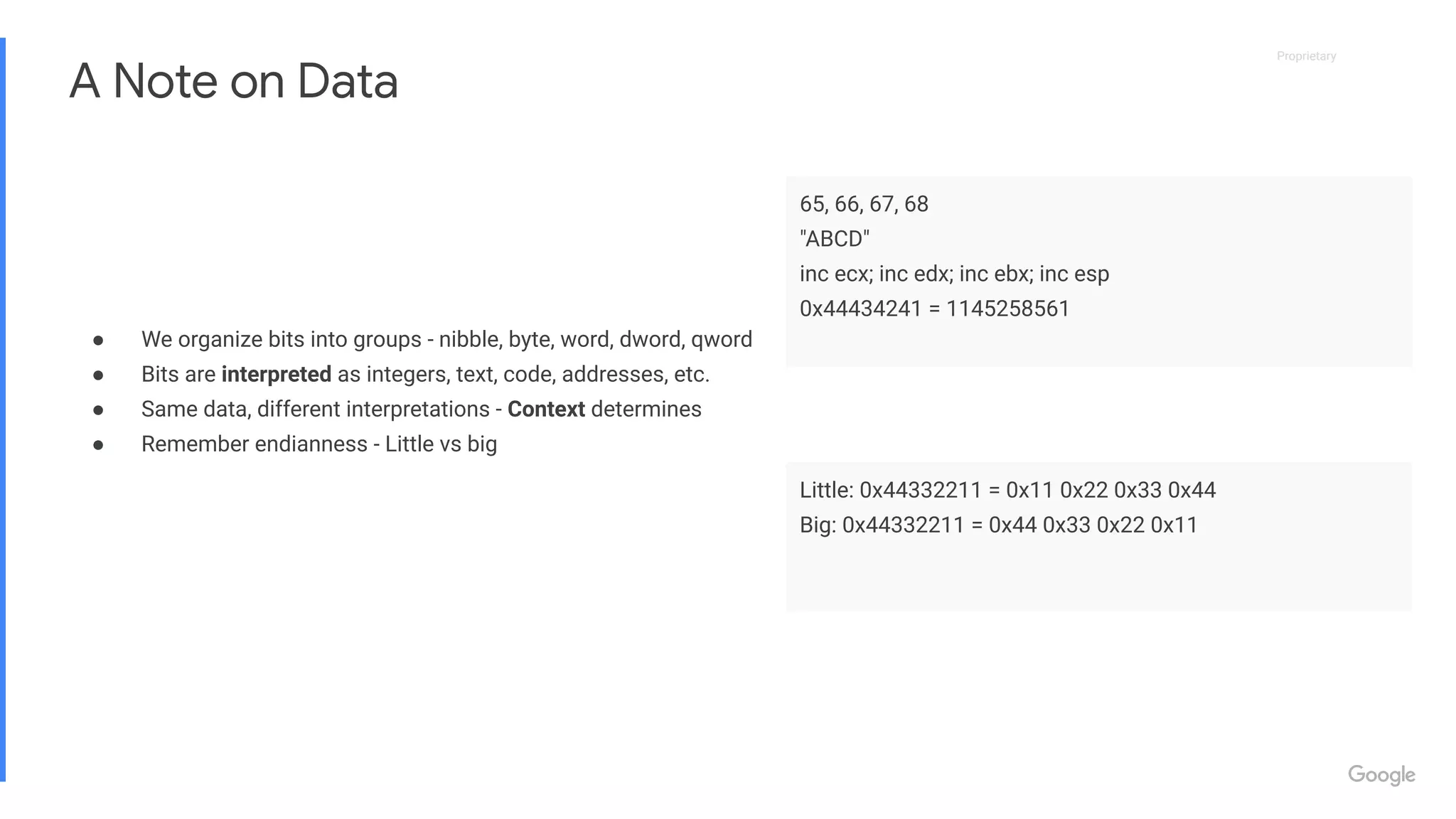Screen dimensions: 1456x819
Task: Click the '0x44434241 = 1145258561' line
Action: [934, 309]
